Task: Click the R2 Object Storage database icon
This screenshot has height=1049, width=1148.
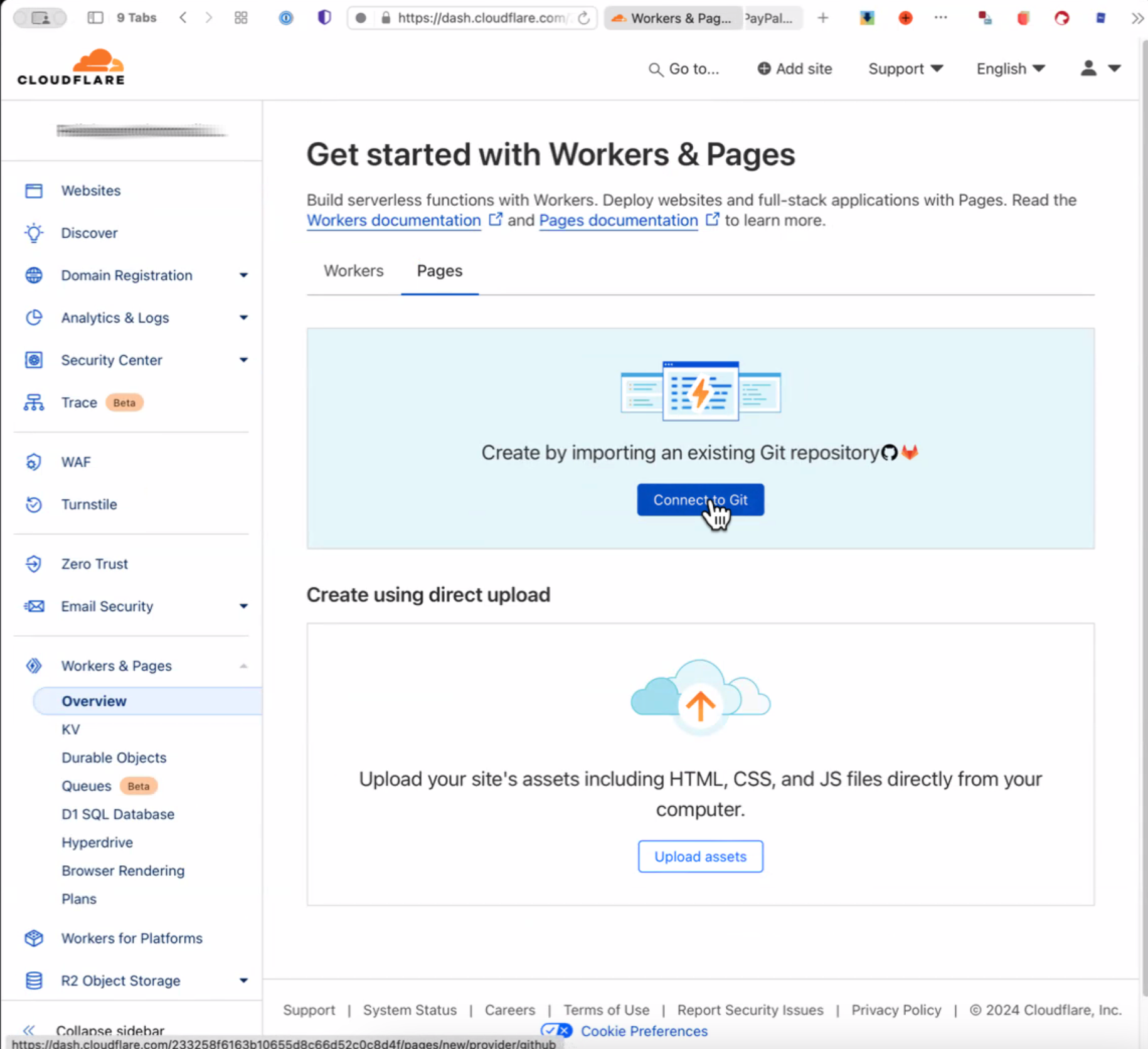Action: (x=34, y=981)
